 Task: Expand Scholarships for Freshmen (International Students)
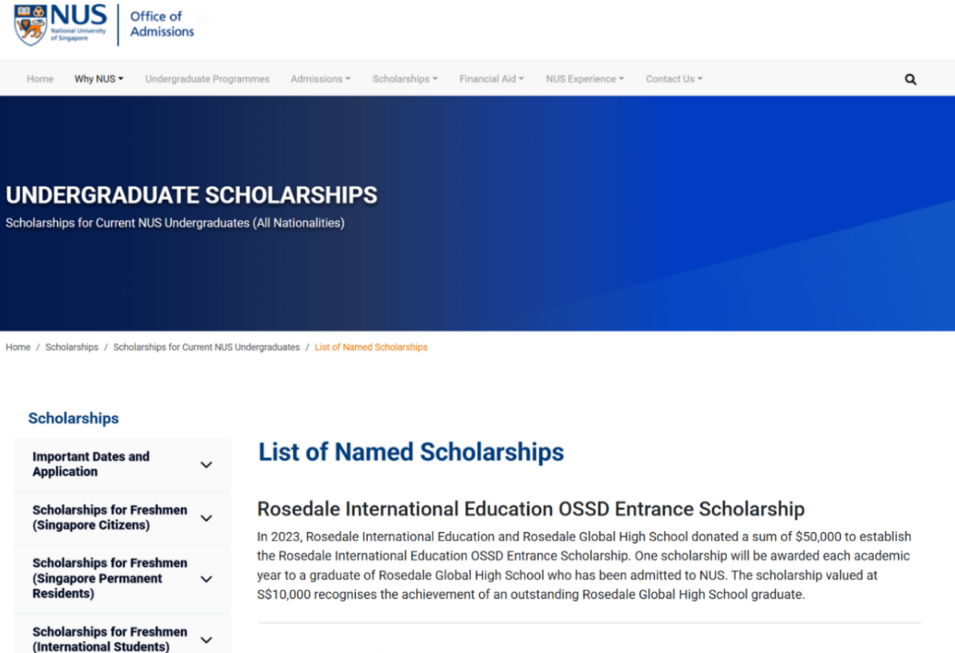[206, 639]
